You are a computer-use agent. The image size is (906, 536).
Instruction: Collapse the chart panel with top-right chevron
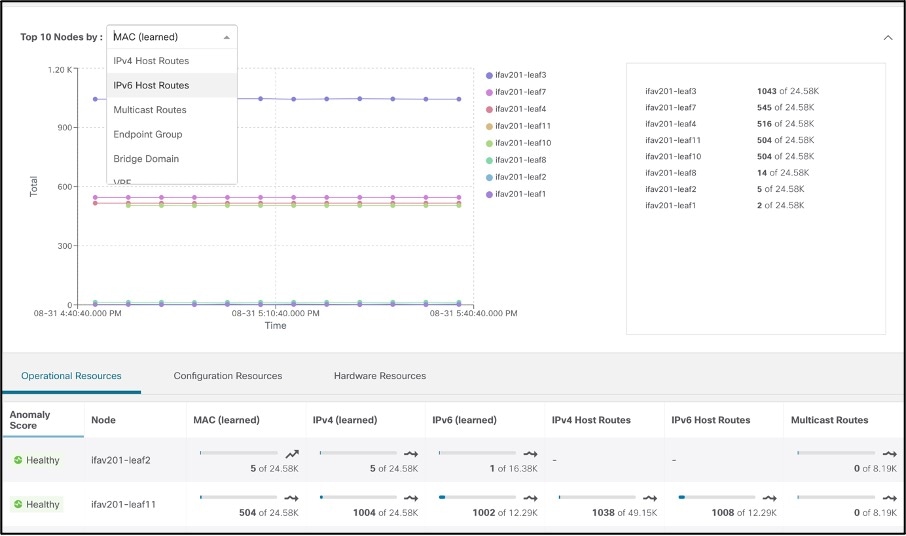(x=888, y=38)
